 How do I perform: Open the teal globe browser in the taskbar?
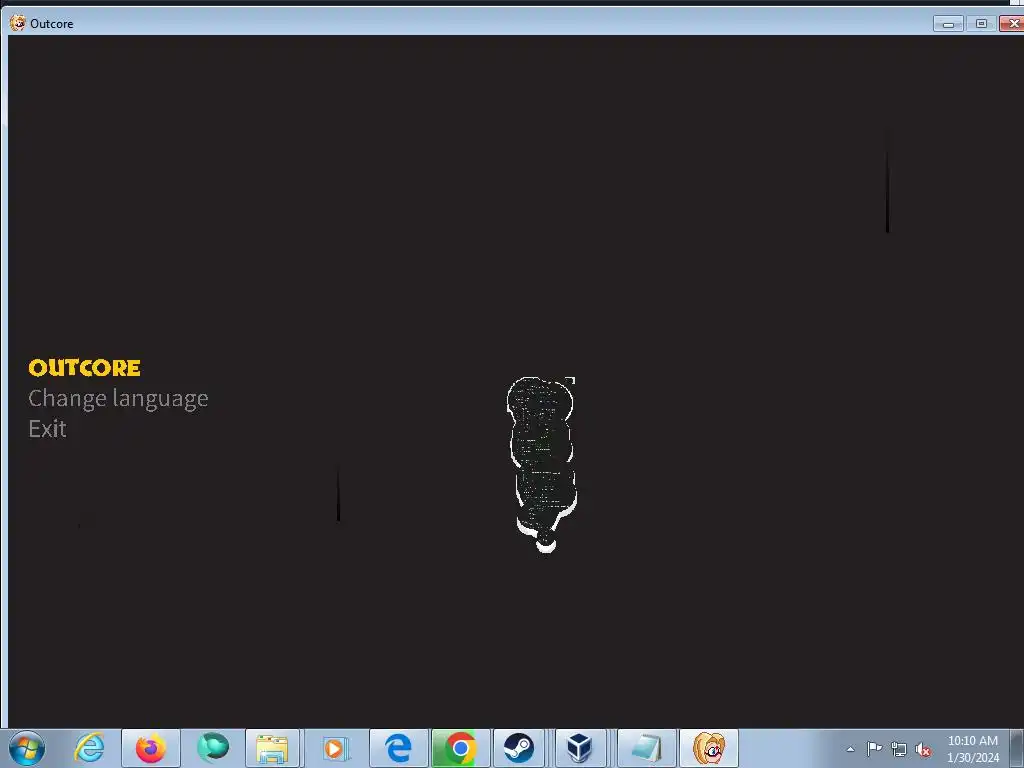[x=213, y=748]
